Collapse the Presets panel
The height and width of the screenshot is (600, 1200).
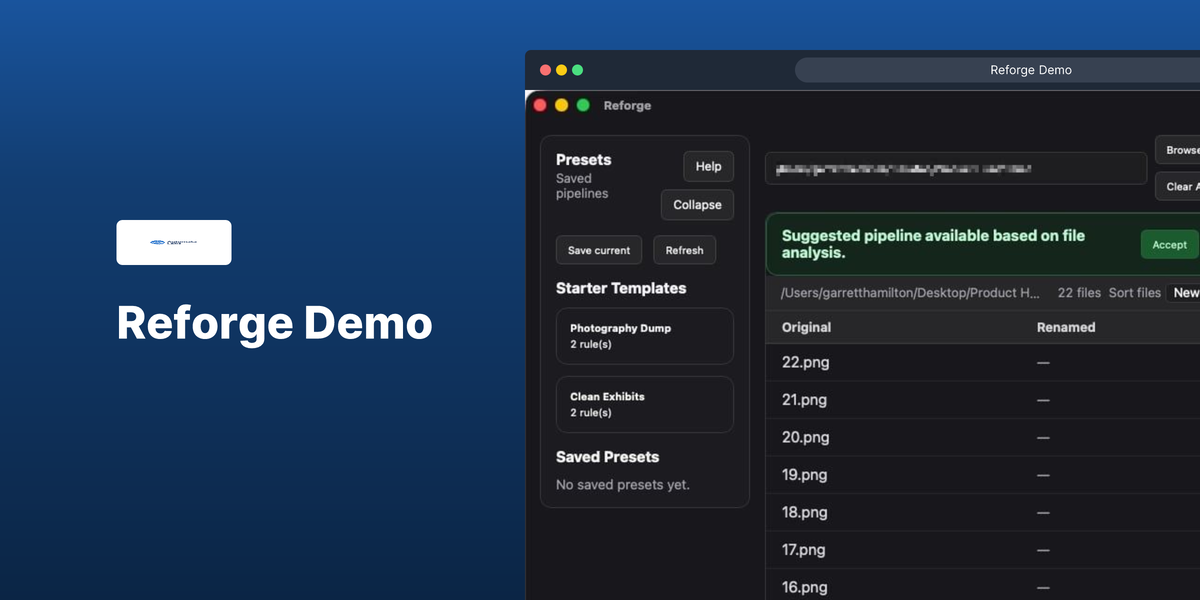[697, 204]
